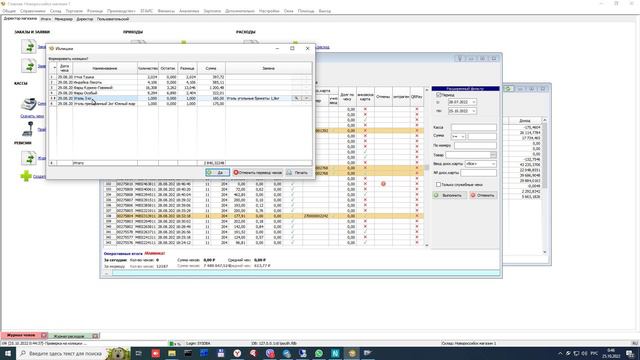Open the Склад menu
This screenshot has width=640, height=360.
point(56,11)
